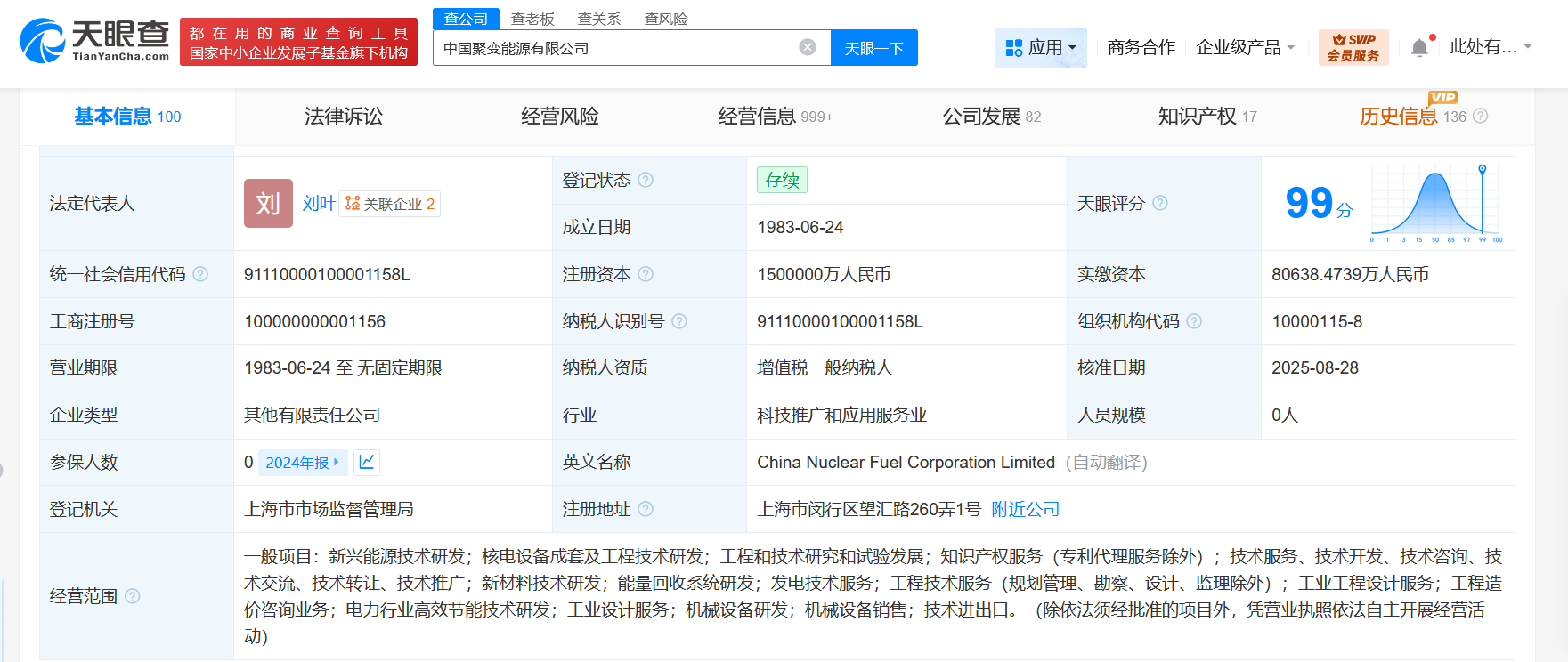Screen dimensions: 1568x662
Task: Expand the 企业级产品 dropdown
Action: 1245,47
